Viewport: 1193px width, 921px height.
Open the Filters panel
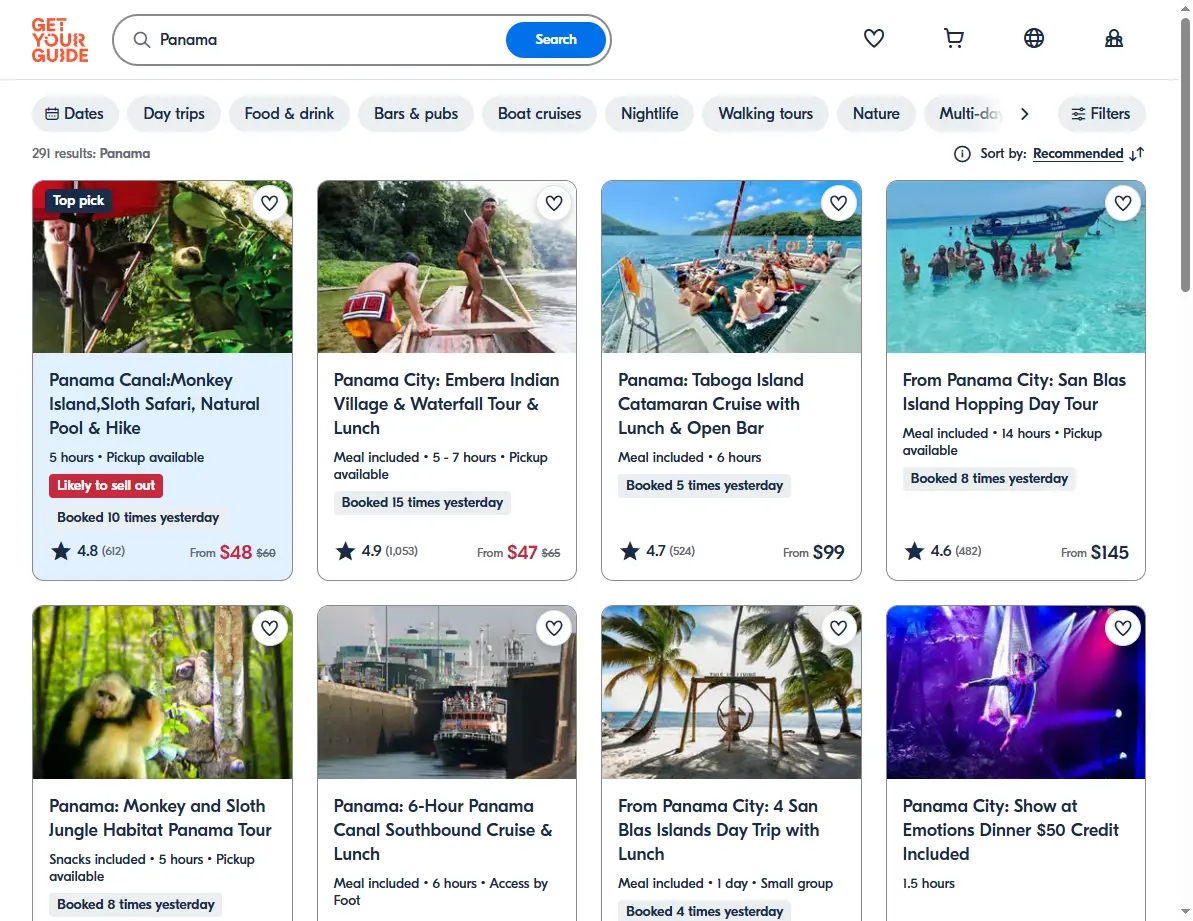pos(1101,114)
